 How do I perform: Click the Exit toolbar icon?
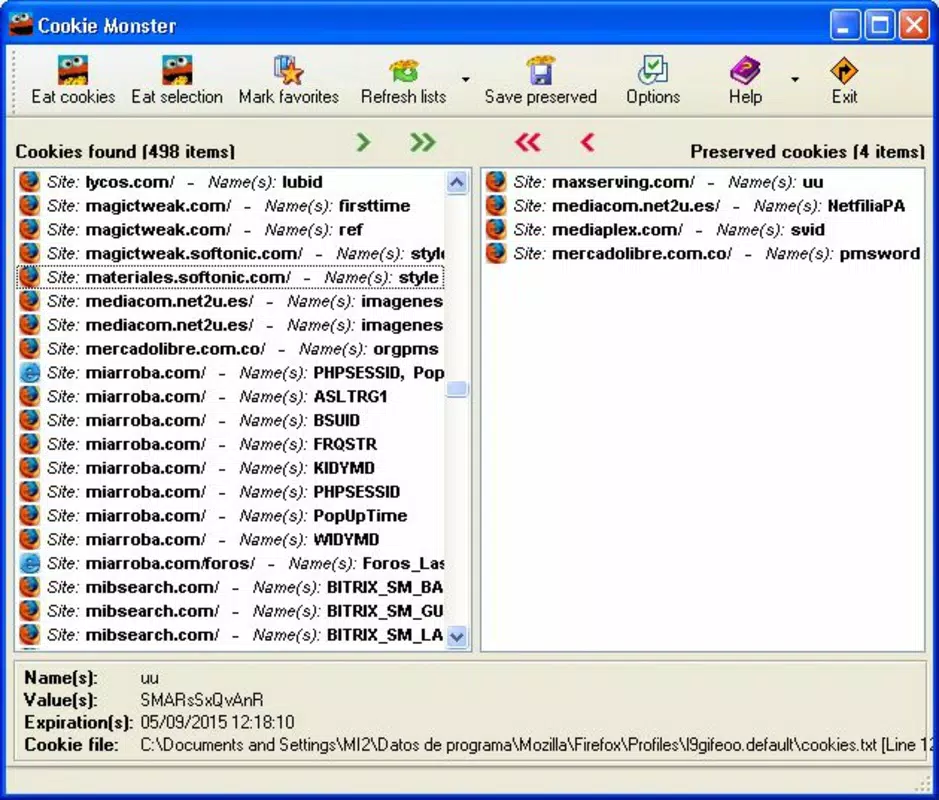click(x=844, y=70)
